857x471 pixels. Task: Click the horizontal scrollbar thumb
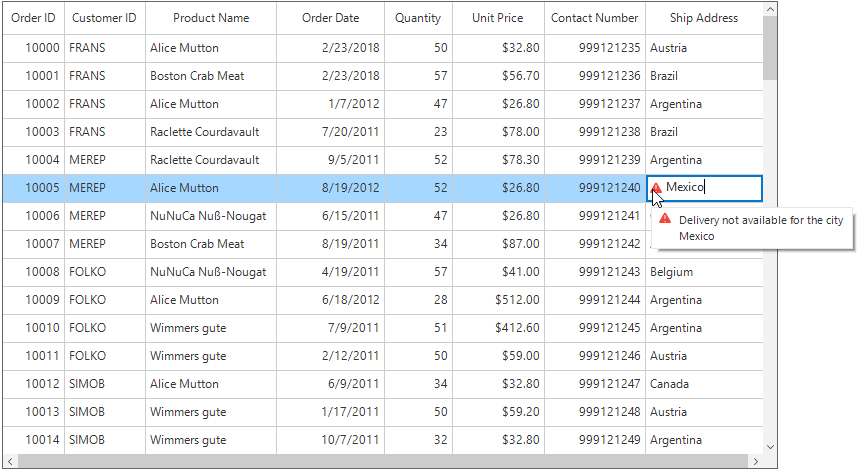coord(382,461)
